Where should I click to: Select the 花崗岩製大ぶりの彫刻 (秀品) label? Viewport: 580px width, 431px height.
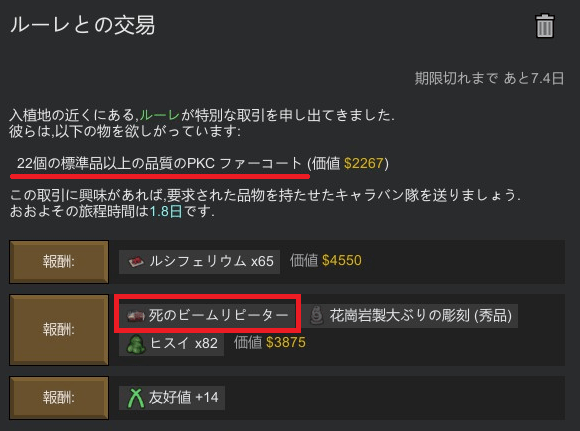421,316
